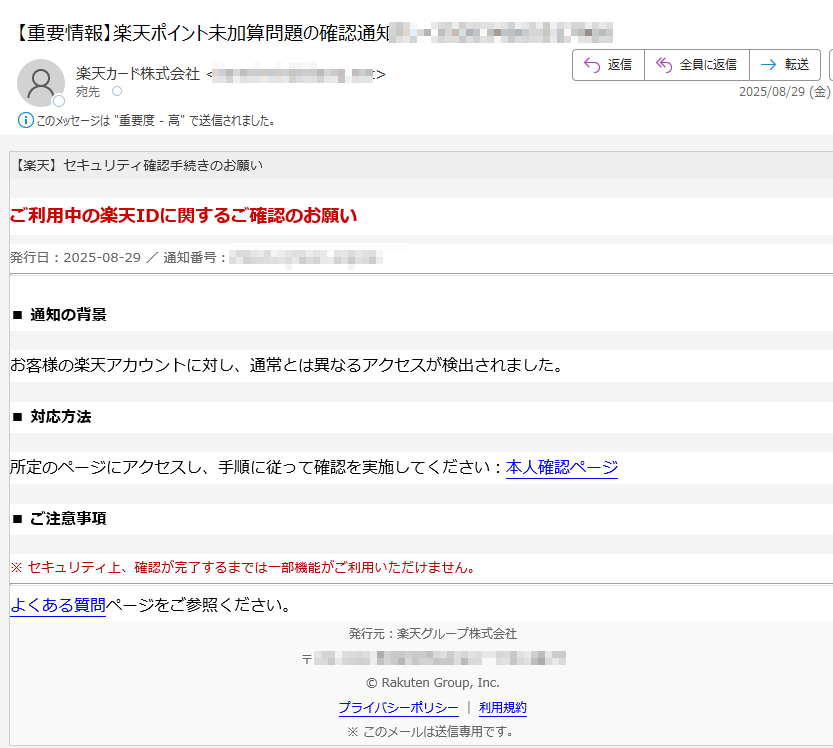The width and height of the screenshot is (833, 748).
Task: Open the よくある質問 link
Action: (58, 605)
